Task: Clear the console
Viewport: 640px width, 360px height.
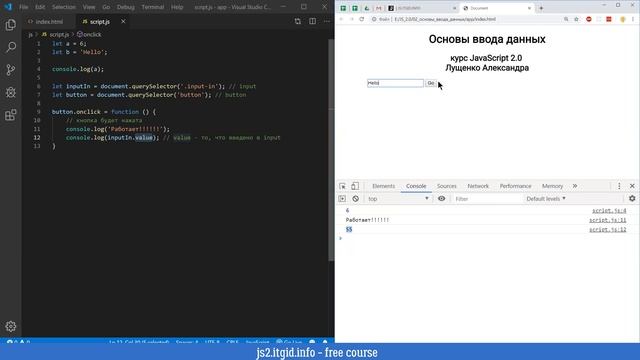Action: 356,199
